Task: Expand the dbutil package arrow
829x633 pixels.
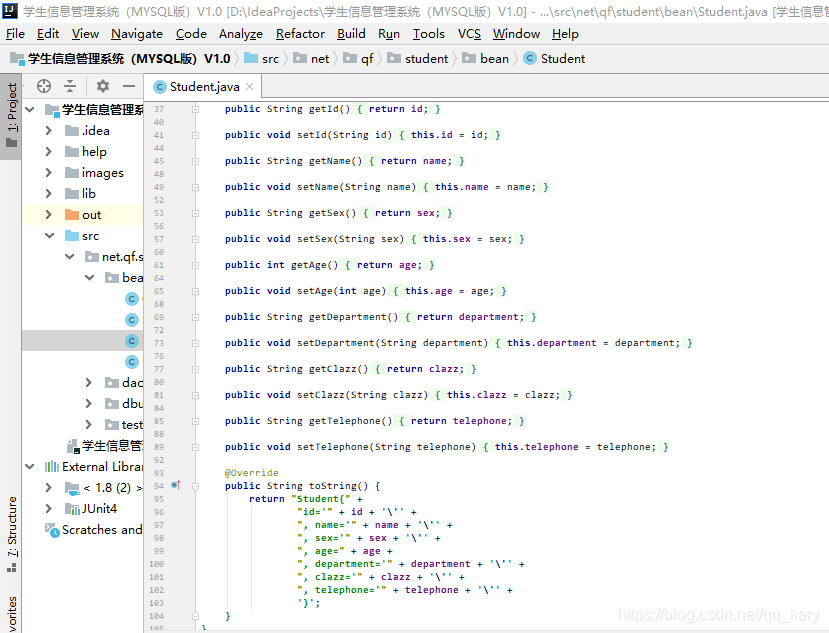Action: coord(89,403)
